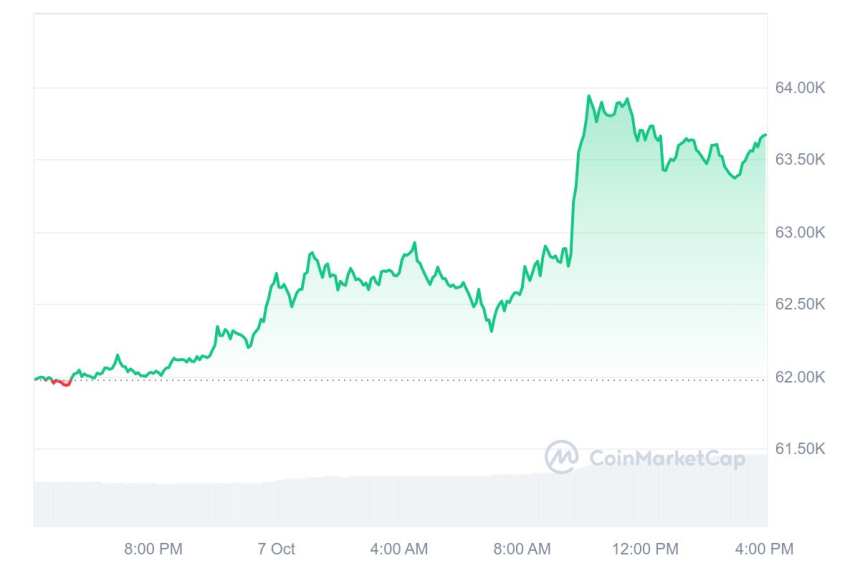Click the 8:00 PM time label
The width and height of the screenshot is (860, 573).
(153, 549)
